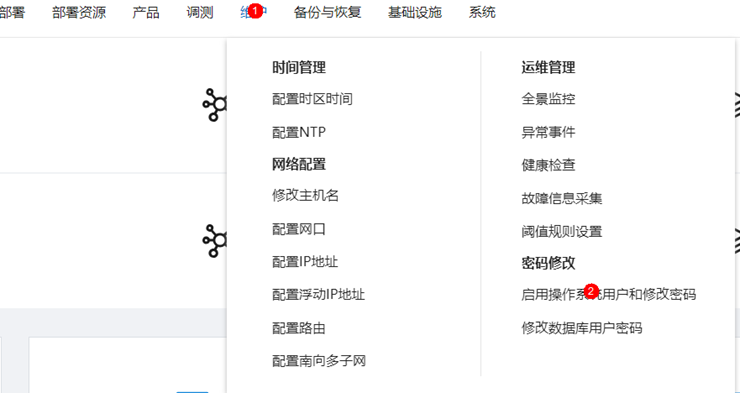Open 全景监控 under 运维管理
Viewport: 740px width, 393px height.
pos(548,99)
